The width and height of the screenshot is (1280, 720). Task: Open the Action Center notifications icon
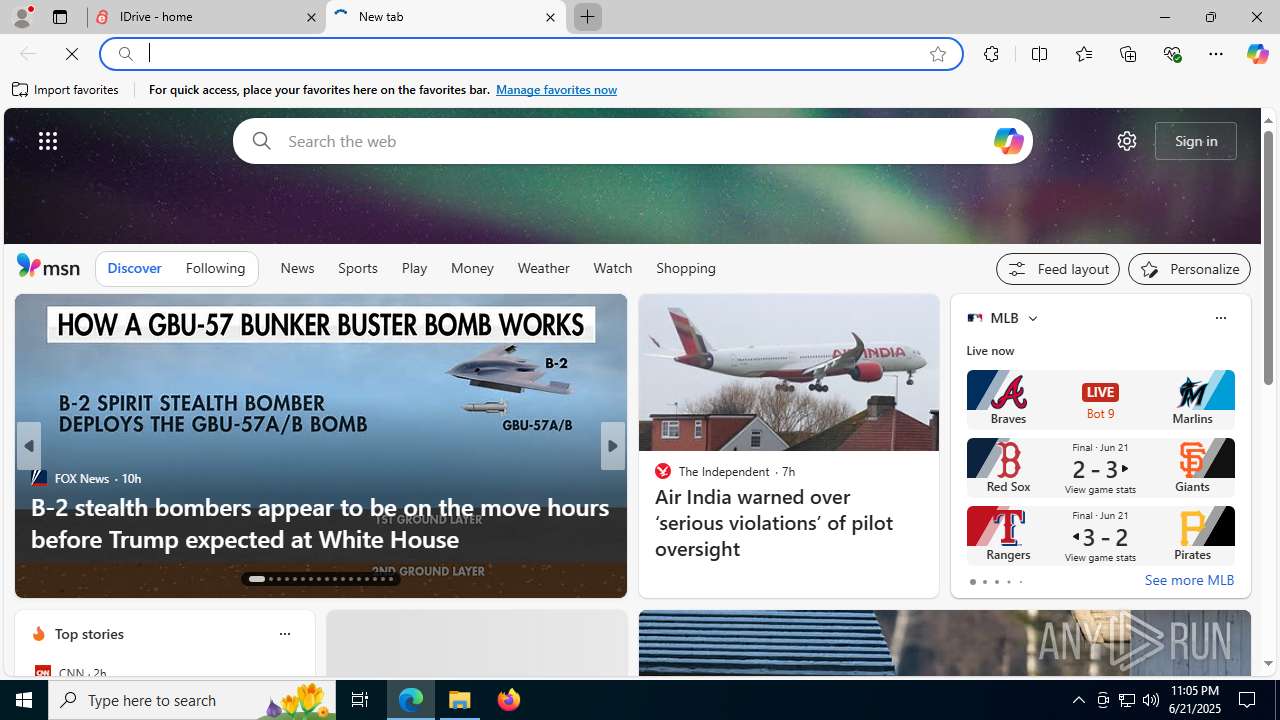(x=1248, y=700)
